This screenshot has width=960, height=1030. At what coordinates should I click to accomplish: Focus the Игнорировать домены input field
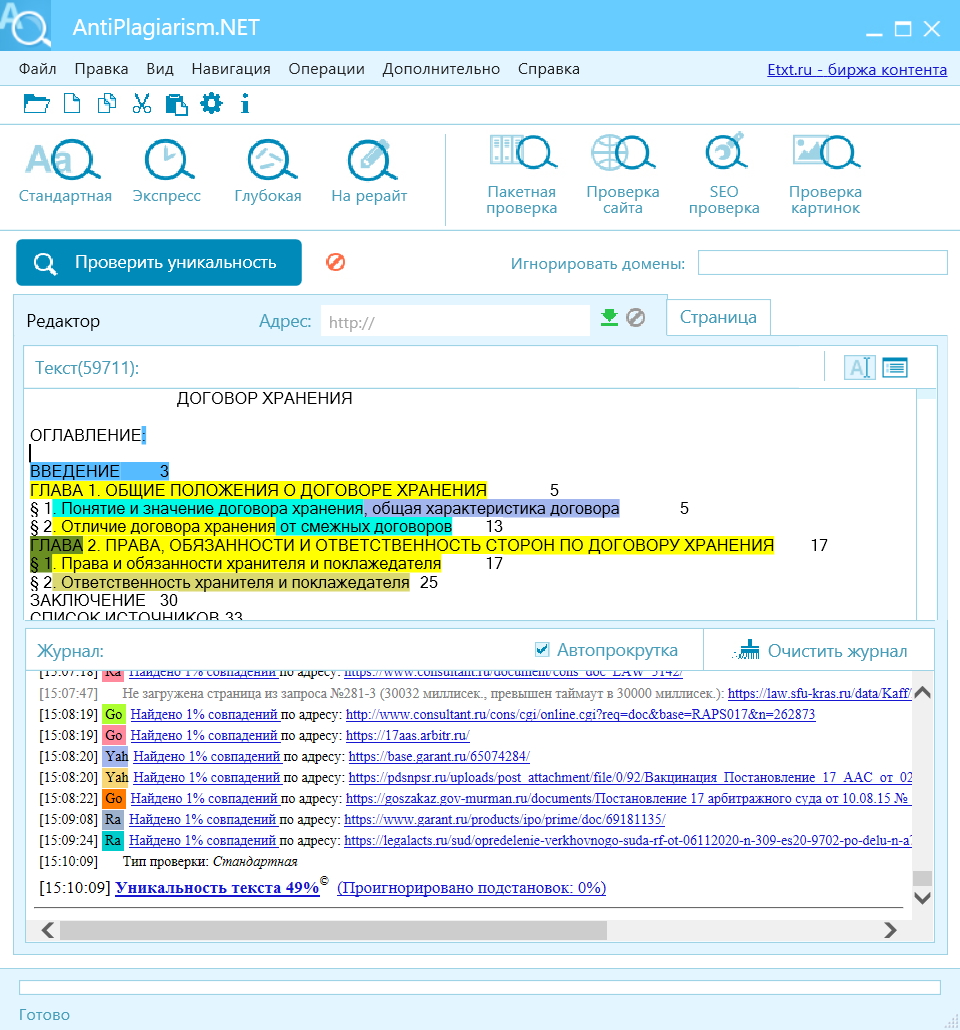pyautogui.click(x=823, y=262)
